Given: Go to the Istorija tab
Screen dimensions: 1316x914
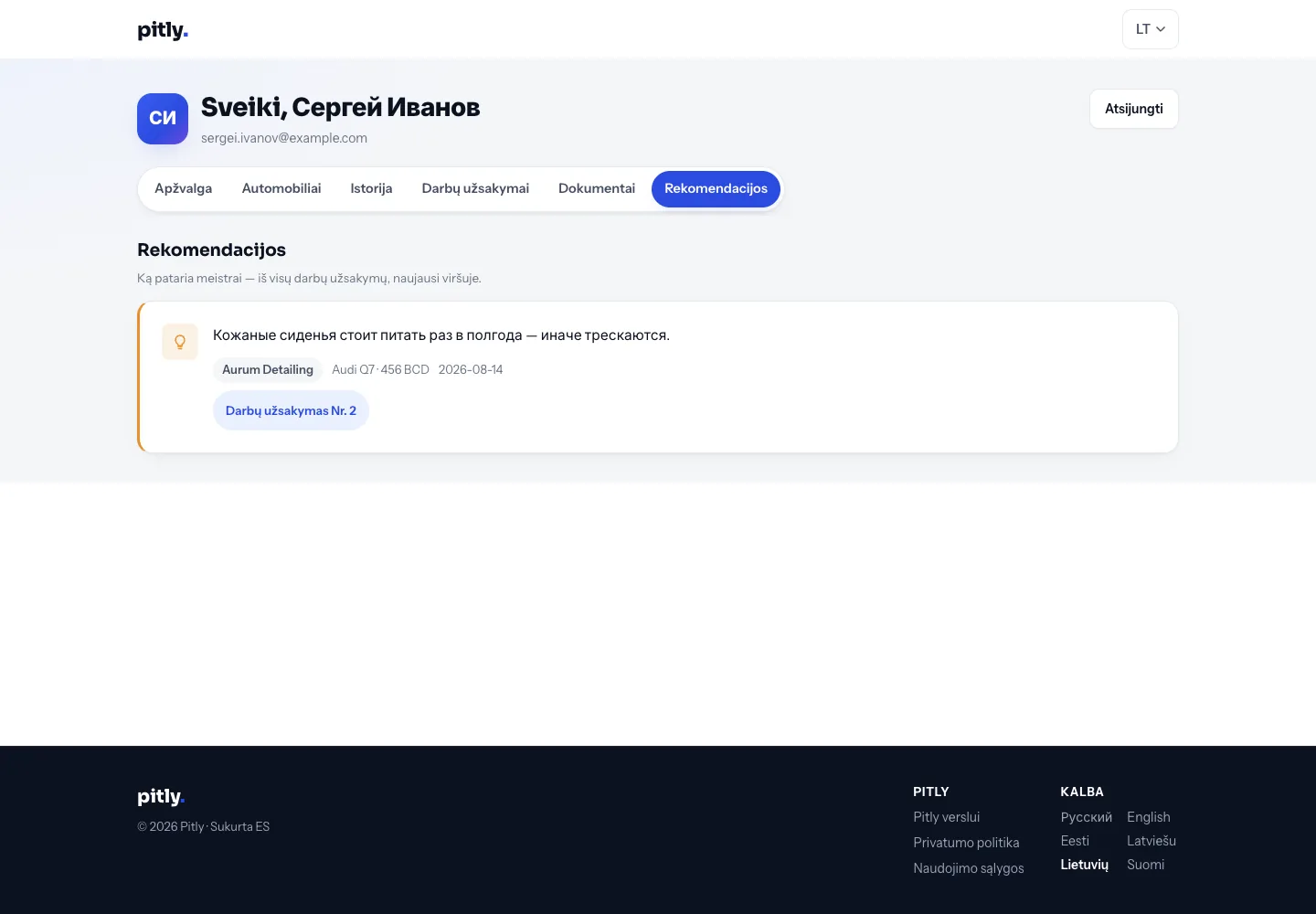Looking at the screenshot, I should (x=371, y=188).
